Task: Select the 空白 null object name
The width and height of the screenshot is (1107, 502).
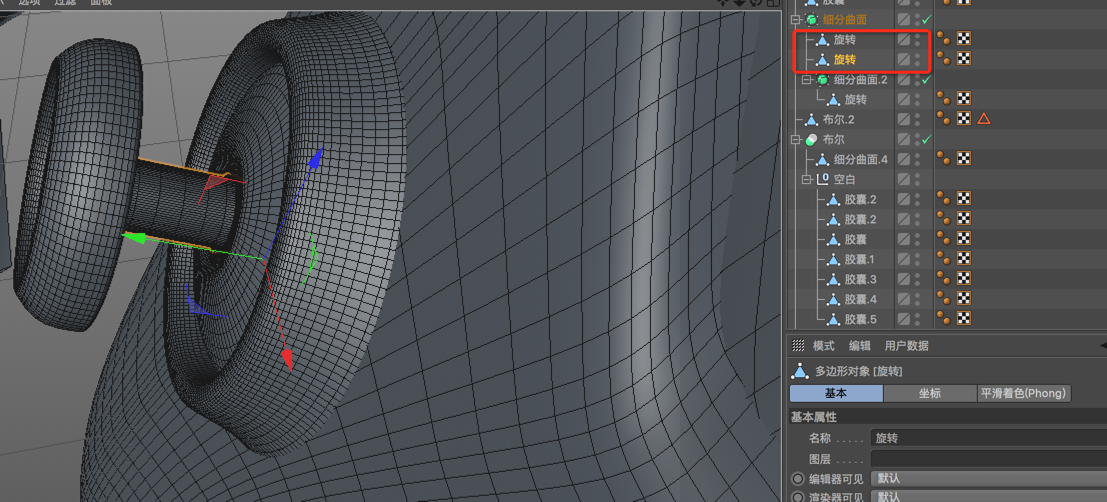Action: [844, 179]
